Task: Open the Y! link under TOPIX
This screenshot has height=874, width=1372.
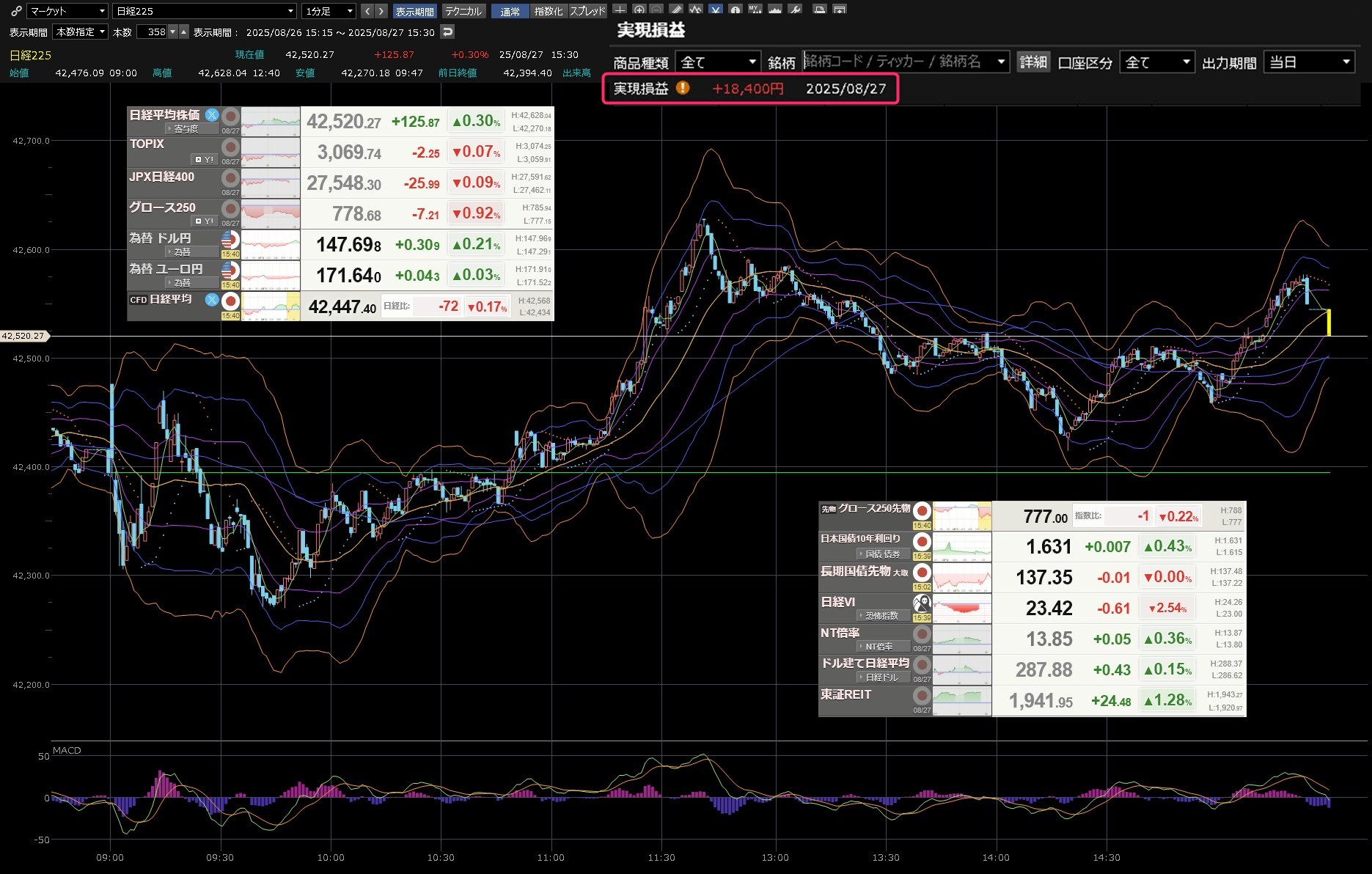Action: 205,159
